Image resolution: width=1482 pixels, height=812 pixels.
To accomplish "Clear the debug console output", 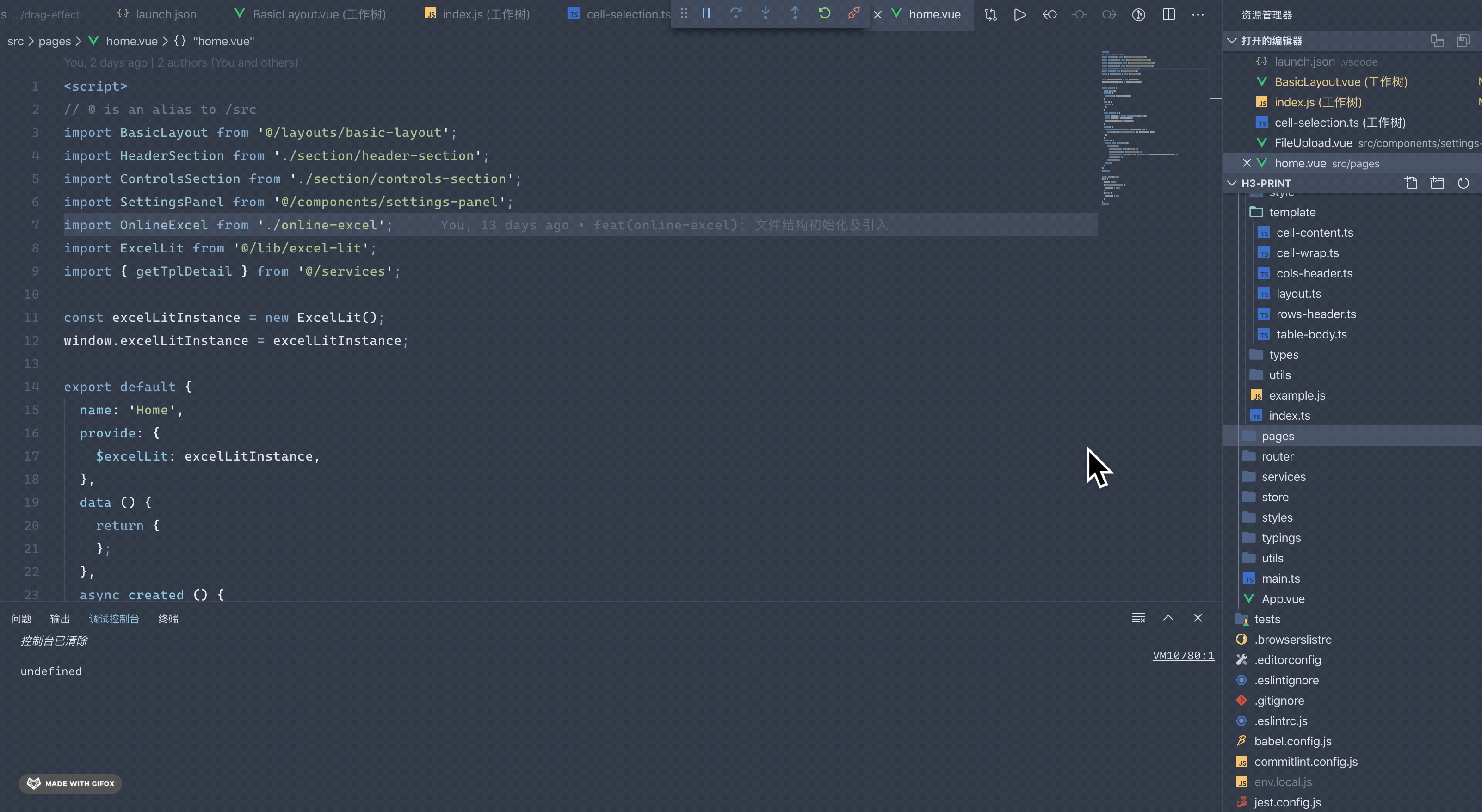I will pyautogui.click(x=1138, y=618).
